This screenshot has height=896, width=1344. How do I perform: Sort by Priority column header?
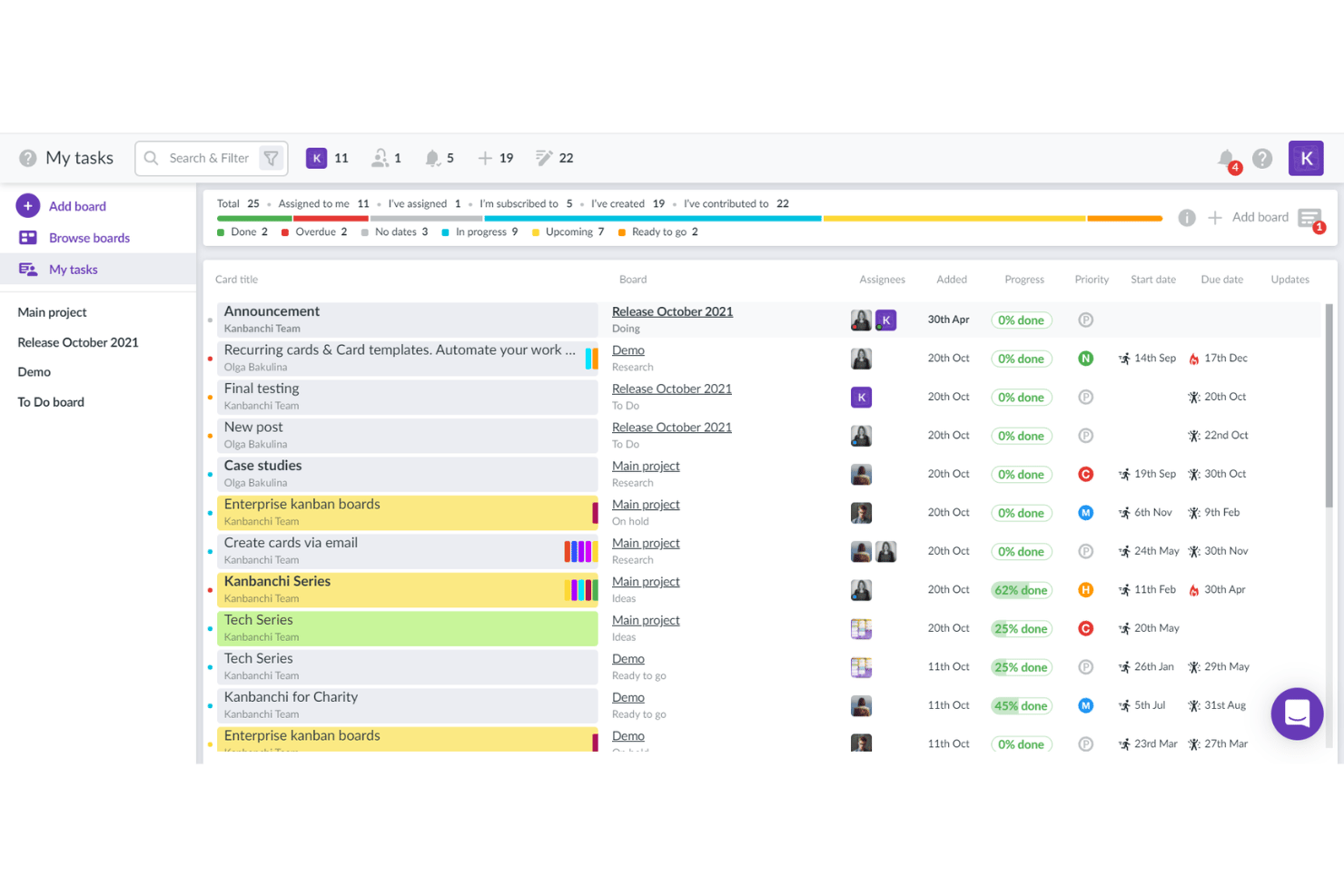coord(1092,280)
